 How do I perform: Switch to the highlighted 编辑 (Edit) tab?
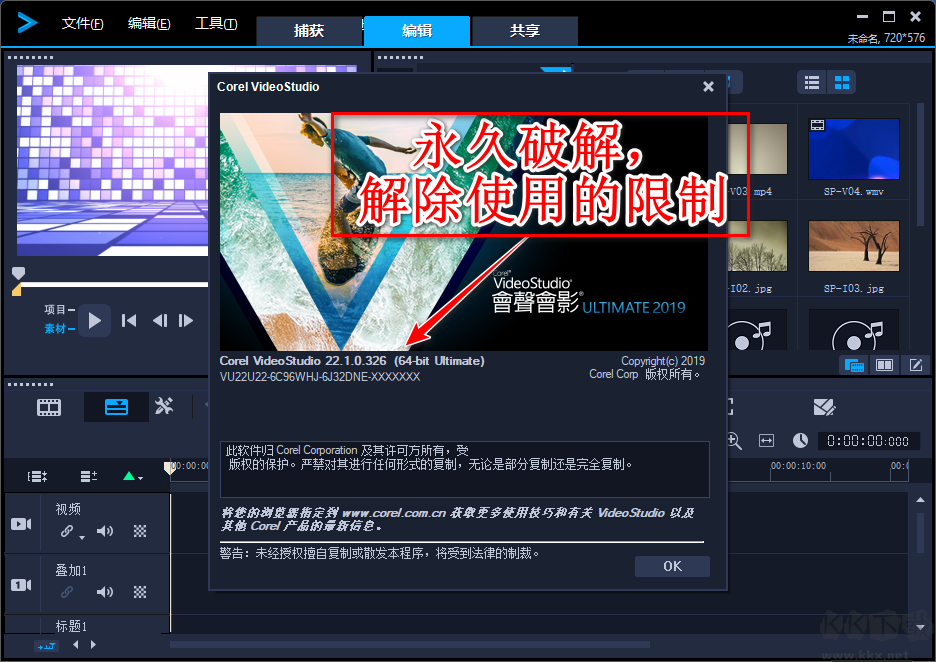pos(417,31)
